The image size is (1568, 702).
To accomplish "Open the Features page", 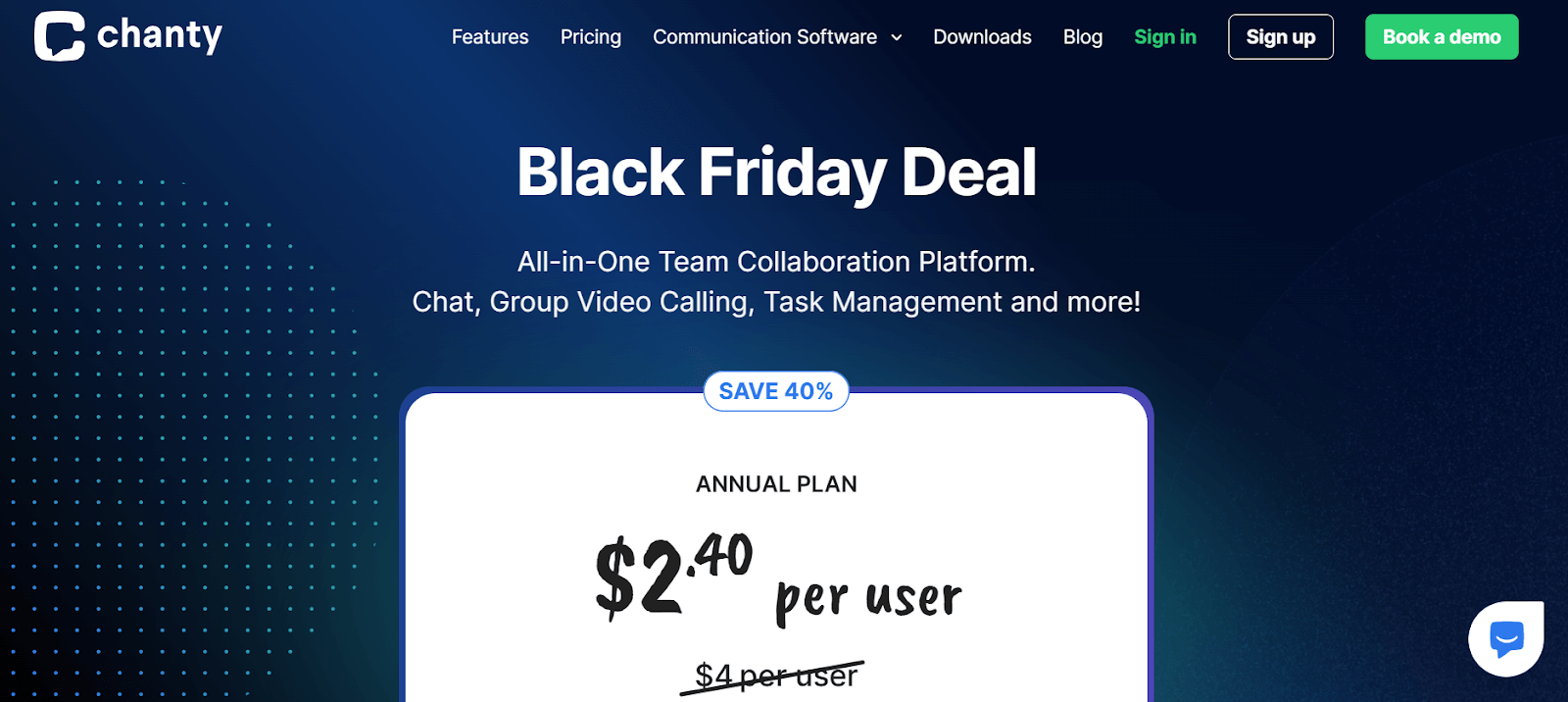I will (490, 37).
